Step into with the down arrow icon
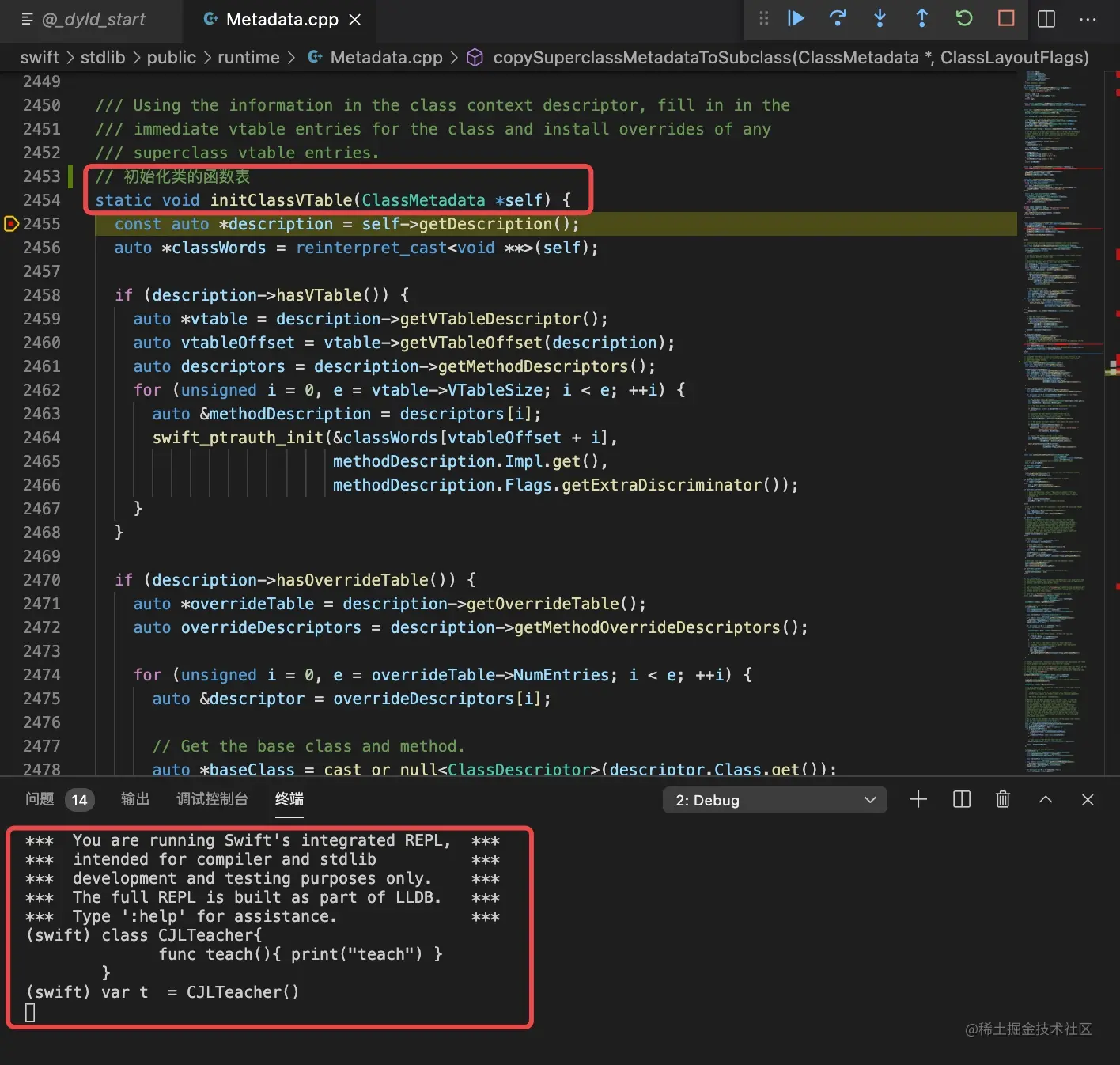This screenshot has width=1120, height=1065. pyautogui.click(x=880, y=18)
